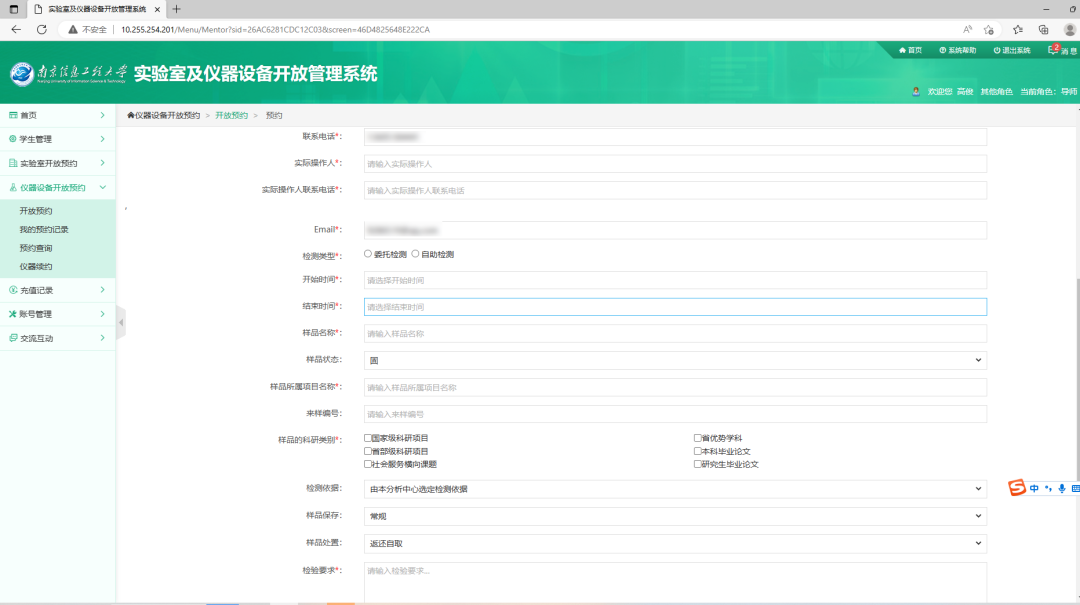This screenshot has height=605, width=1080.
Task: Click the browser favorites star icon
Action: tap(1017, 29)
